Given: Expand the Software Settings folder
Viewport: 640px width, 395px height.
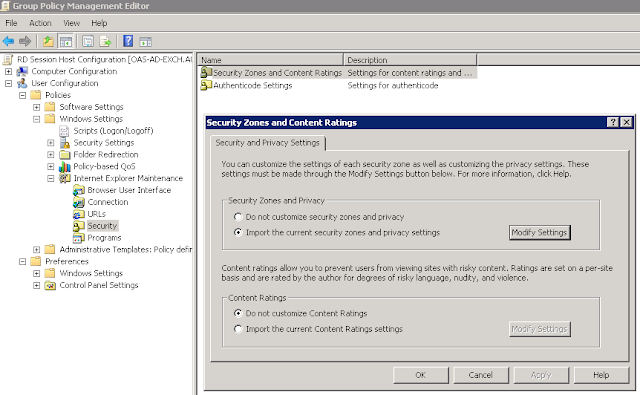Looking at the screenshot, I should pos(36,107).
